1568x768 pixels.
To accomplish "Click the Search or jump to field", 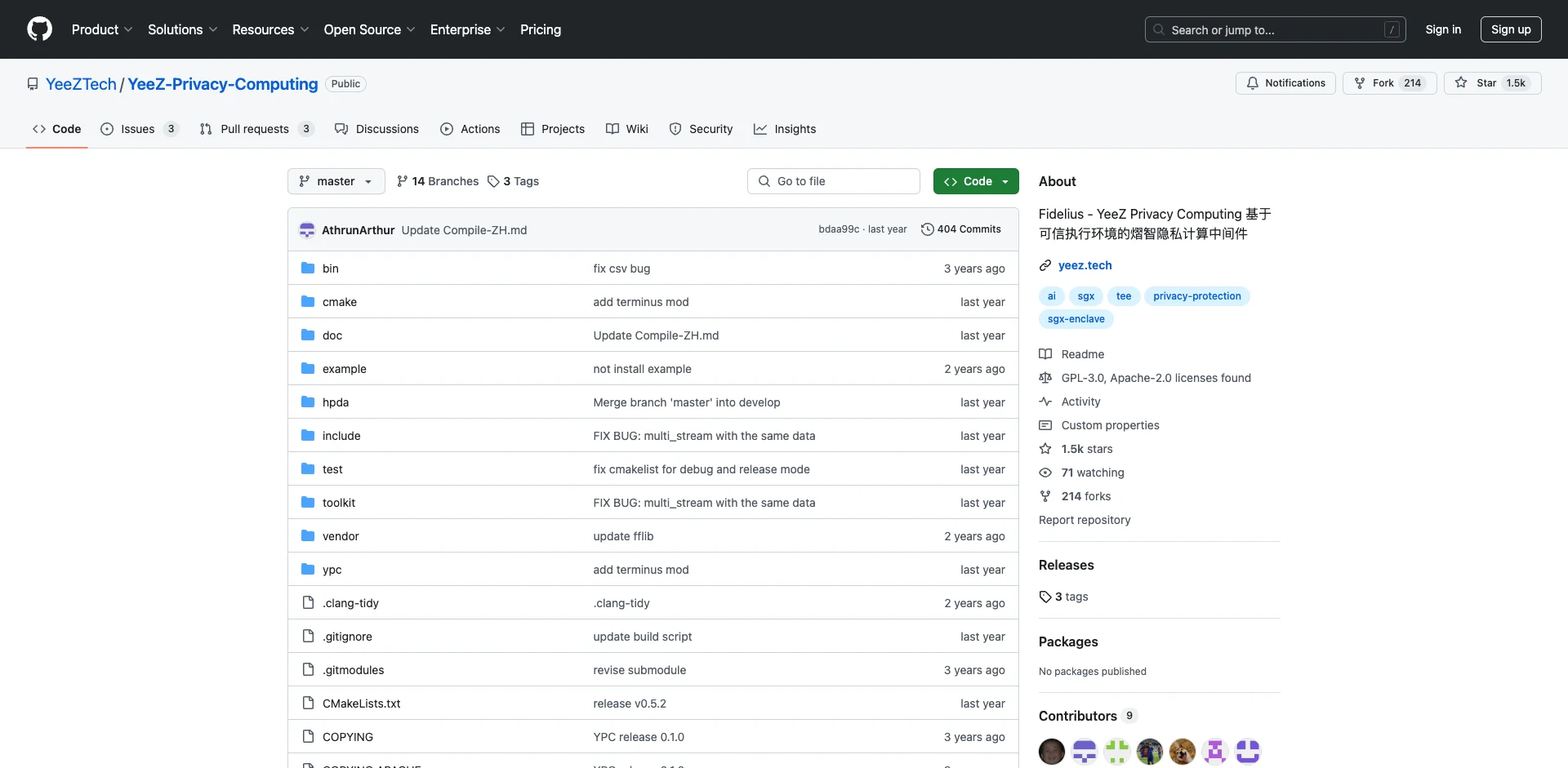I will click(x=1276, y=29).
